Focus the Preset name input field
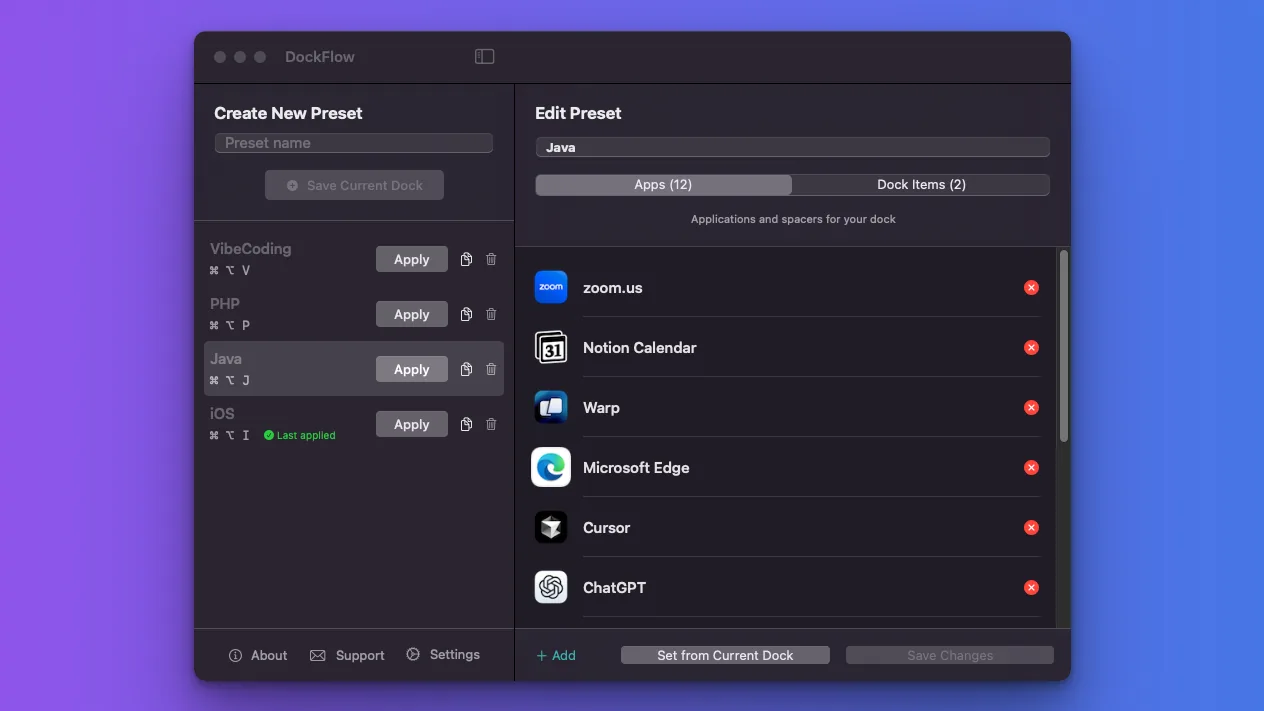The height and width of the screenshot is (711, 1264). (x=354, y=143)
